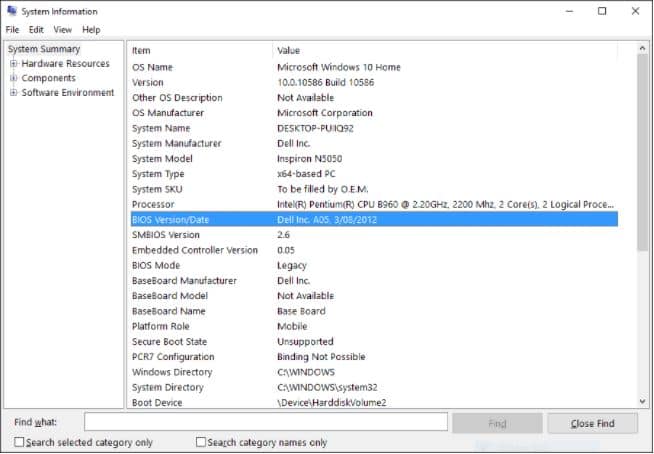Expand the Software Environment node
This screenshot has width=654, height=454.
(x=13, y=93)
